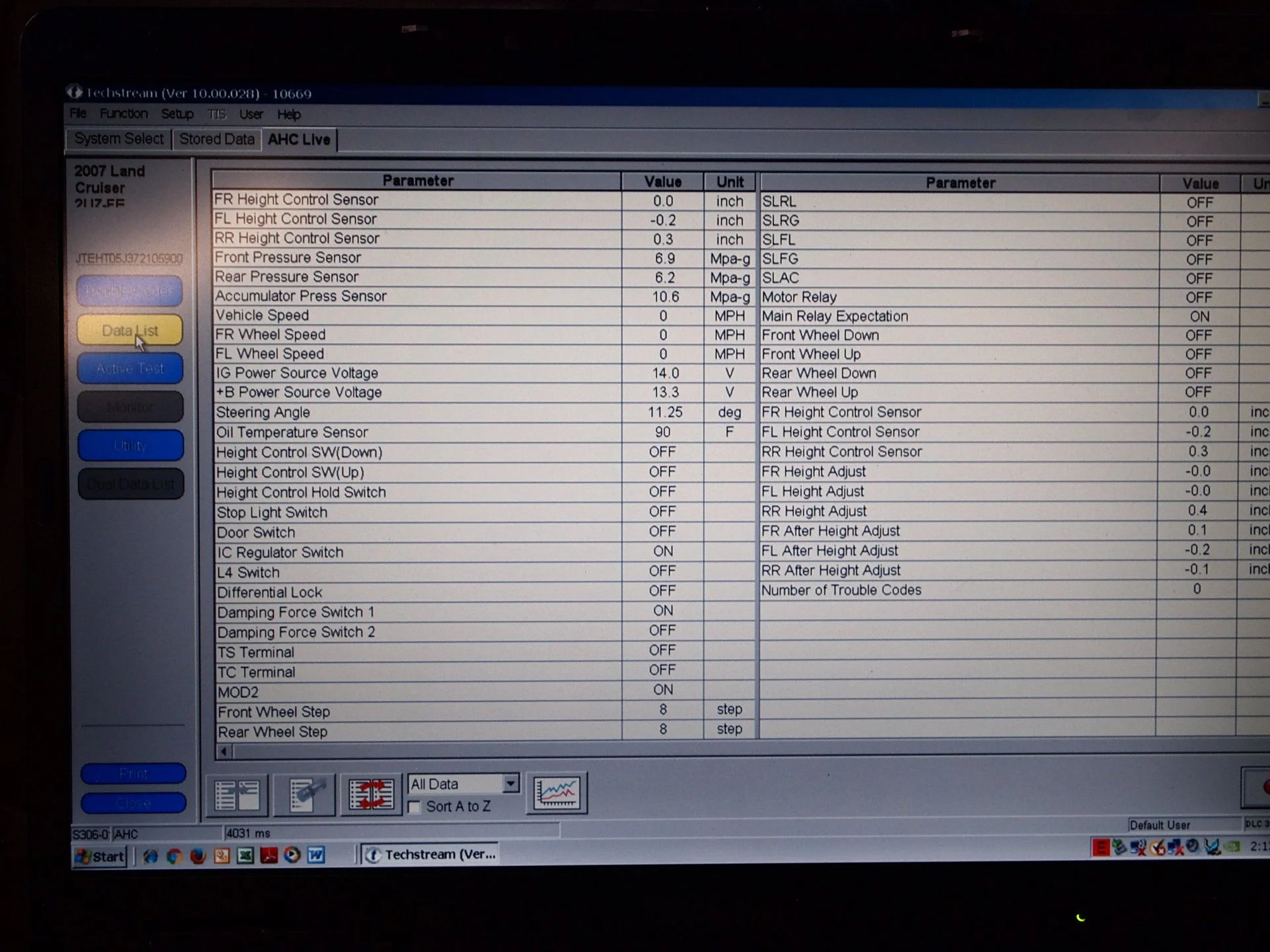Click the yellow Data List button
This screenshot has height=952, width=1270.
[x=130, y=330]
